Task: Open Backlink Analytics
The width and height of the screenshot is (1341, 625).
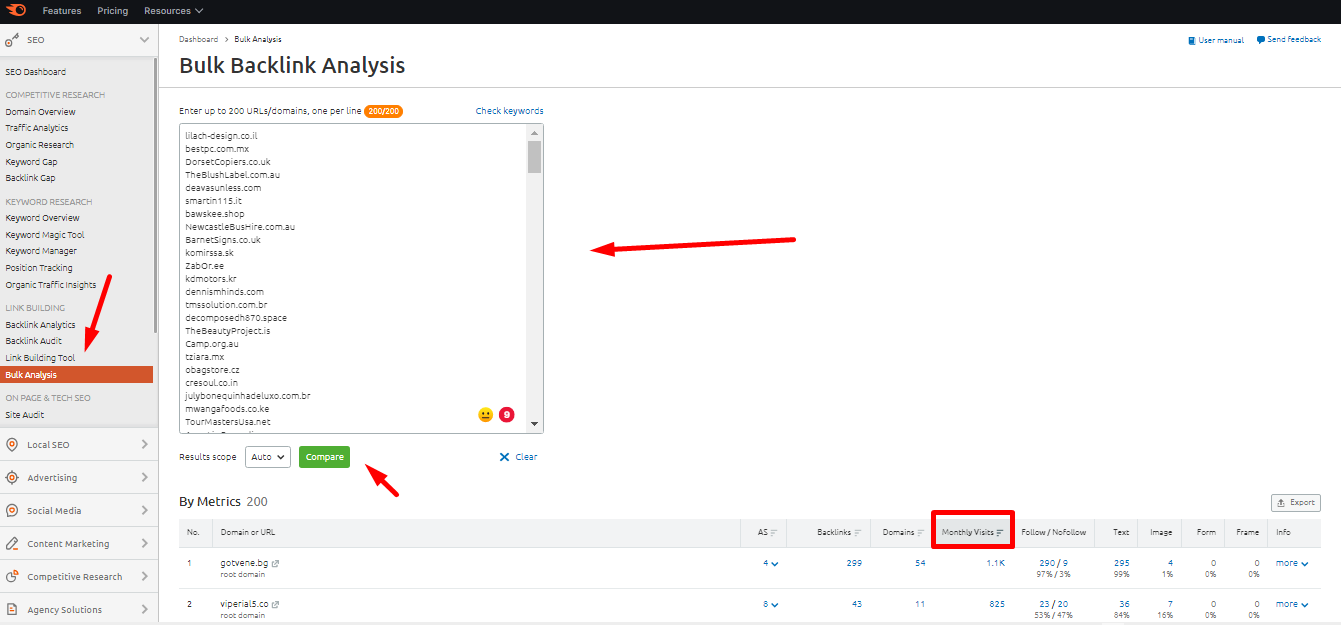Action: pyautogui.click(x=40, y=325)
